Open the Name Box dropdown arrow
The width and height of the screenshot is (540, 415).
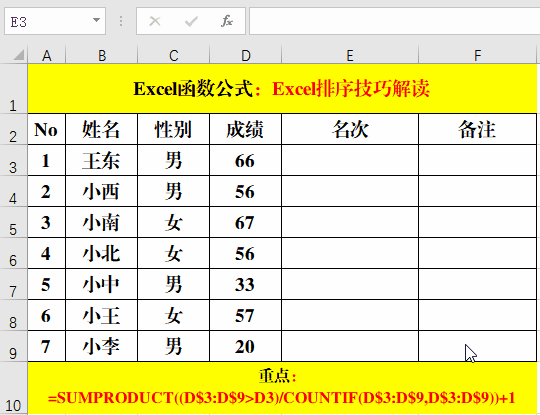click(96, 21)
